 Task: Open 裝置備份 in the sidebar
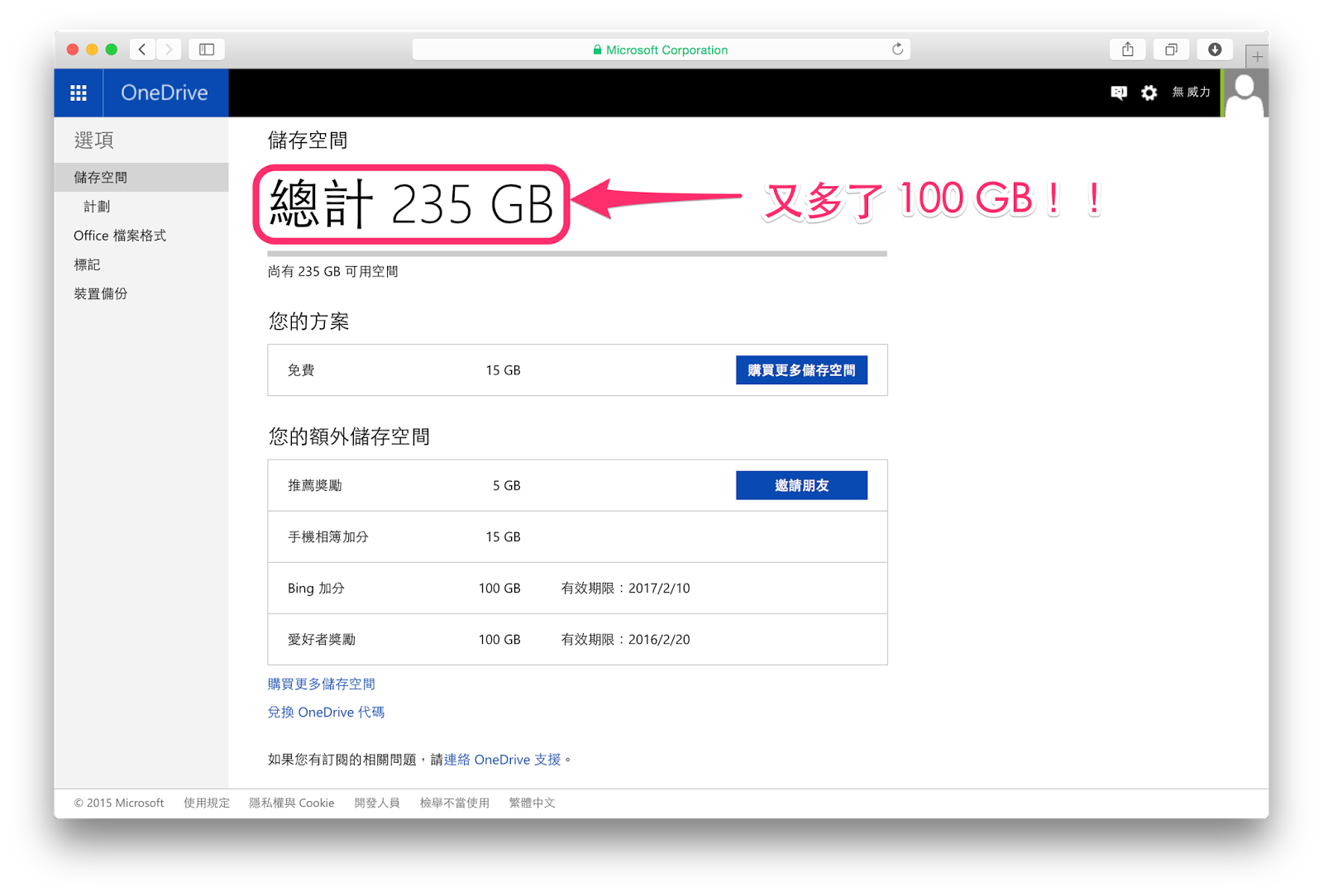[101, 293]
